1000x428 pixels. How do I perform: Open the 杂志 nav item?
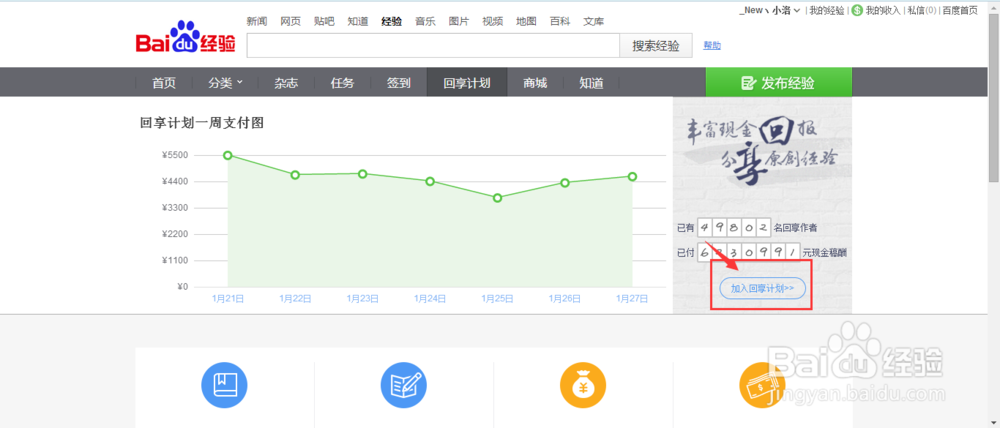pyautogui.click(x=286, y=83)
